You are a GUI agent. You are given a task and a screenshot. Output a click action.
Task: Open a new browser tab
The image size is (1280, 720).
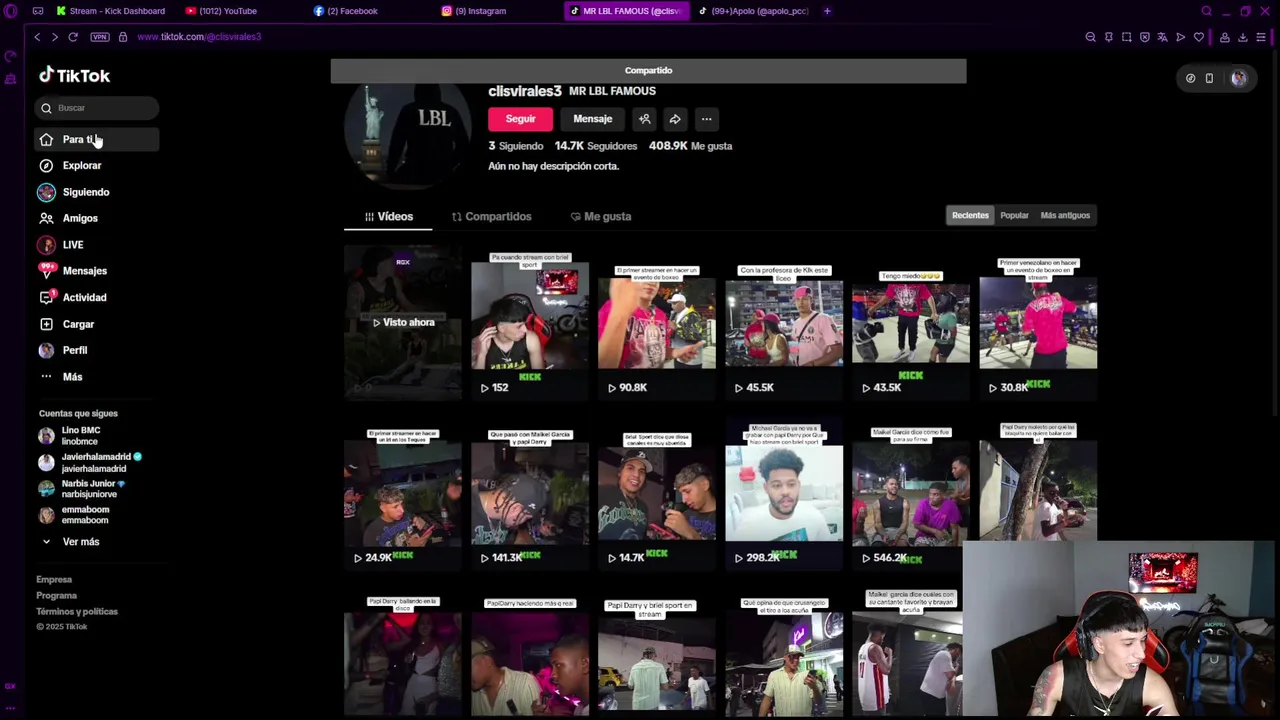tap(827, 11)
